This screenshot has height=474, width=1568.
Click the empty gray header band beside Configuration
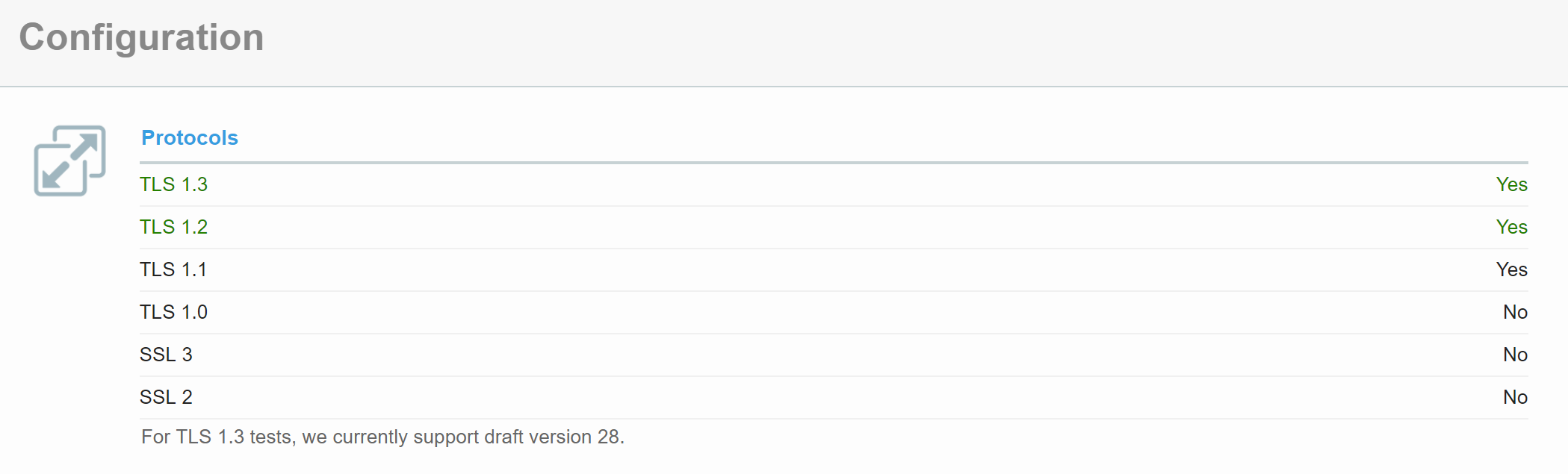point(896,41)
